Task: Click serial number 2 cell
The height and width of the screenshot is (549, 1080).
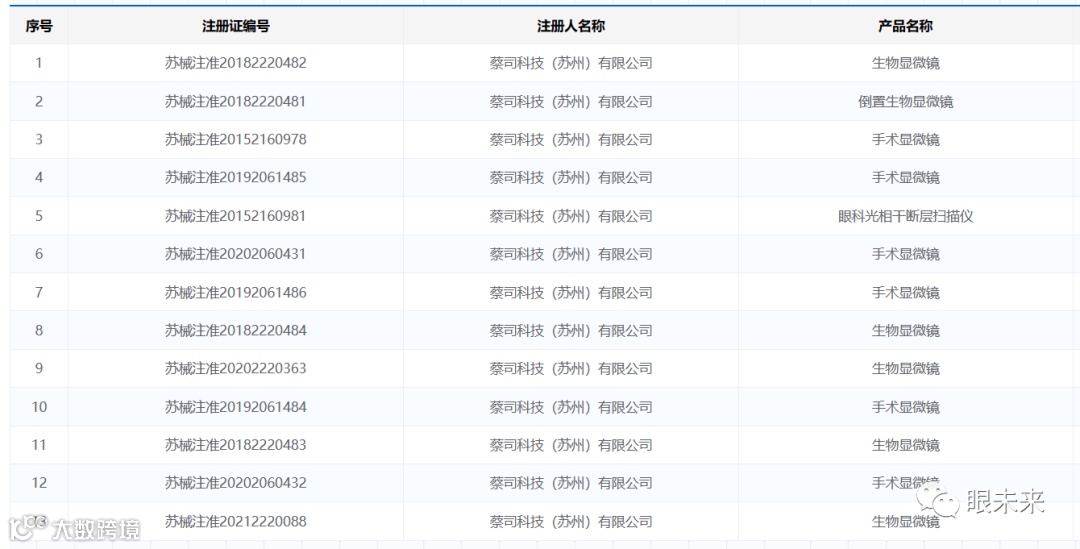Action: tap(39, 101)
